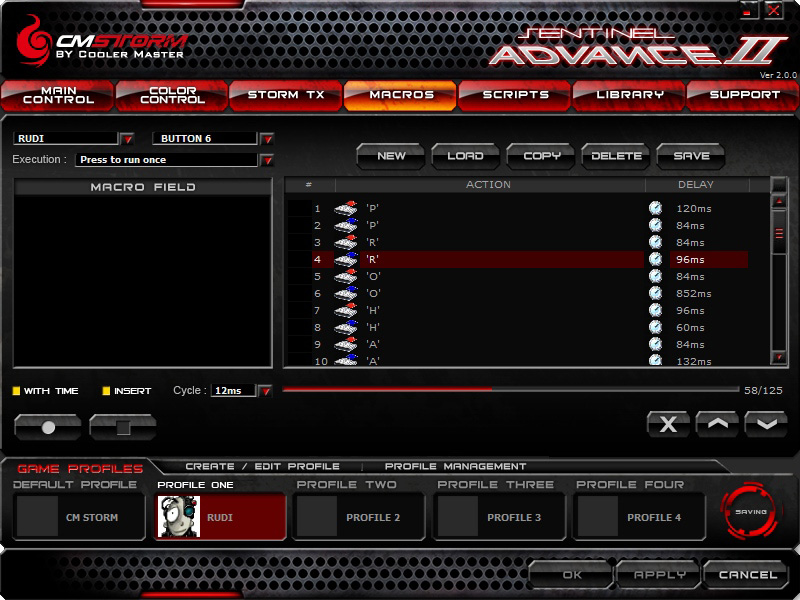Select the Macros tab
Viewport: 800px width, 600px height.
tap(401, 95)
